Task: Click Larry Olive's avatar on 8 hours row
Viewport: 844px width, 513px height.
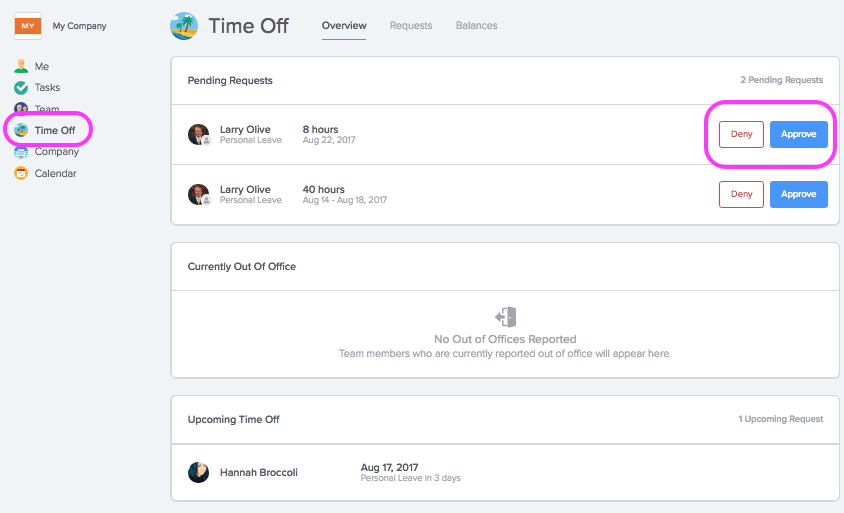Action: pyautogui.click(x=199, y=135)
